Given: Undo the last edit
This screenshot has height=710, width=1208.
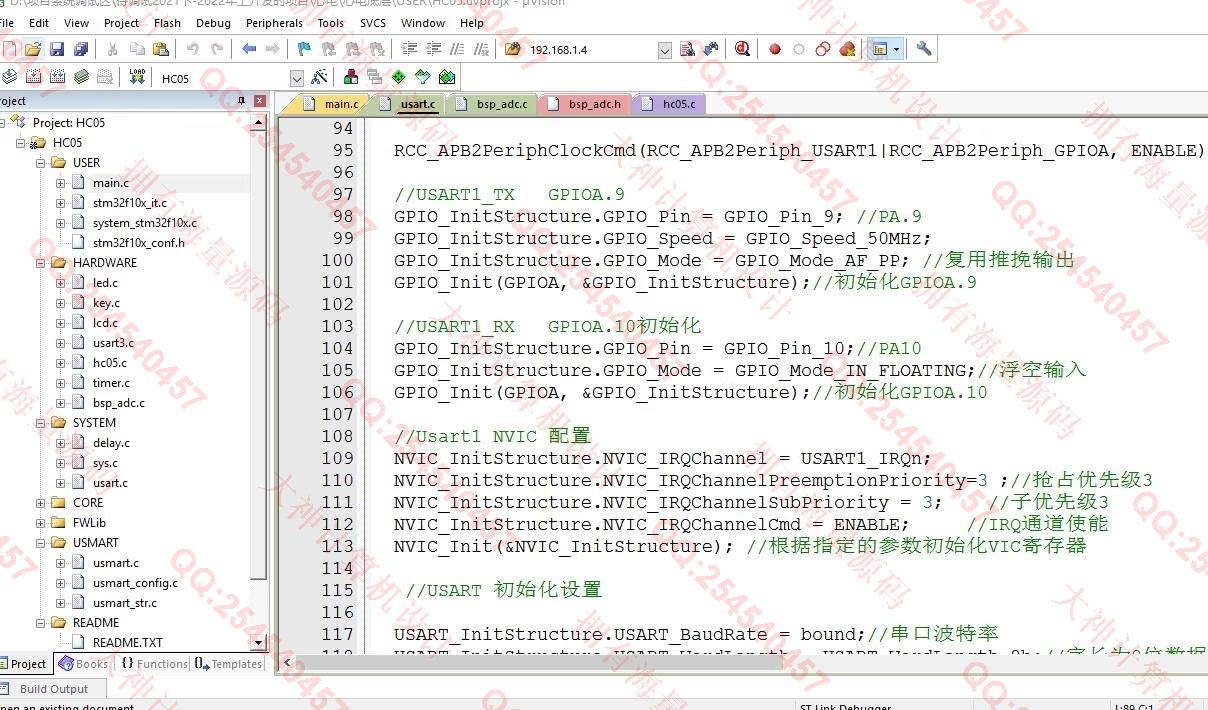Looking at the screenshot, I should tap(192, 49).
